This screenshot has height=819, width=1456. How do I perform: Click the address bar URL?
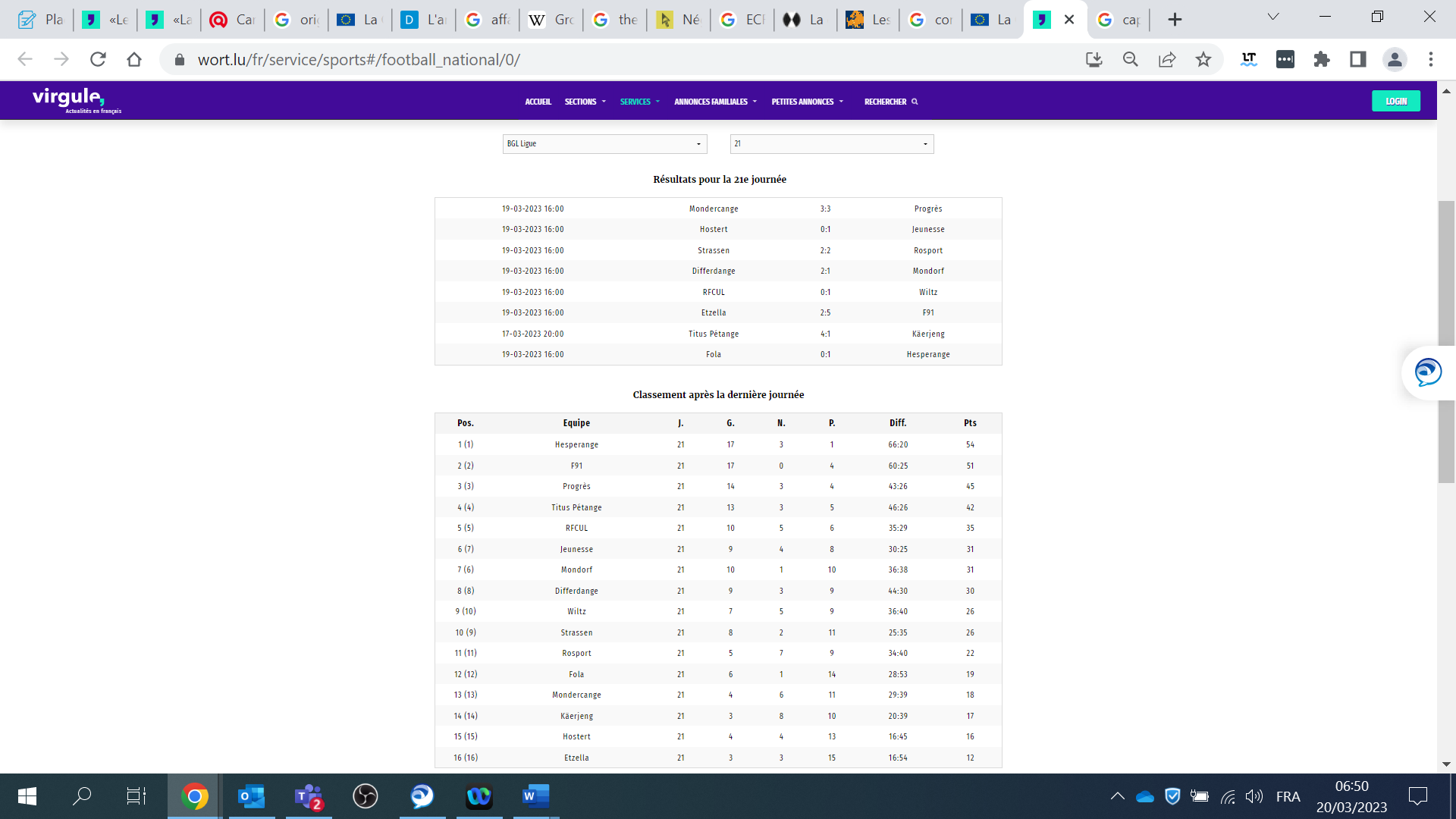[359, 59]
